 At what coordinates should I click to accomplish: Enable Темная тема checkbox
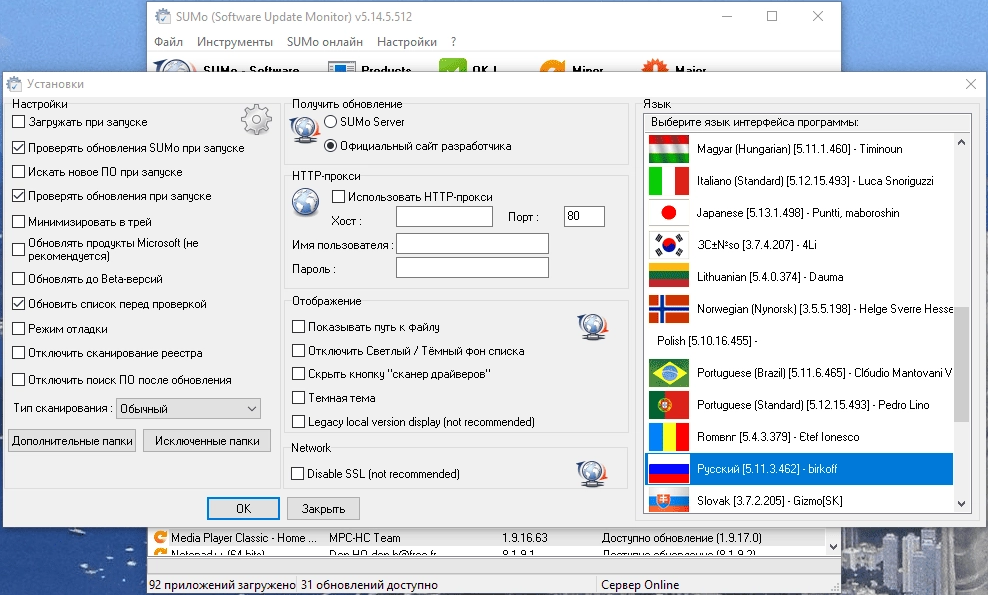point(299,398)
